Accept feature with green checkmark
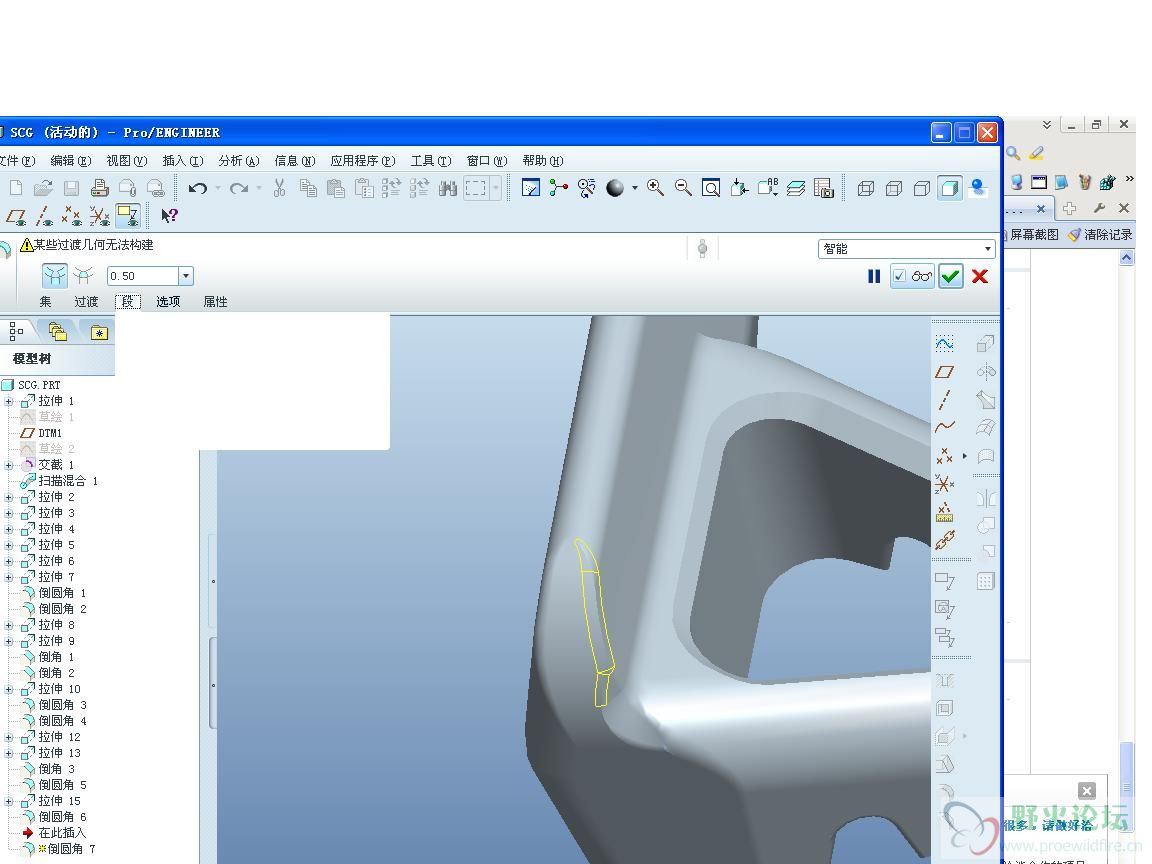 point(951,276)
